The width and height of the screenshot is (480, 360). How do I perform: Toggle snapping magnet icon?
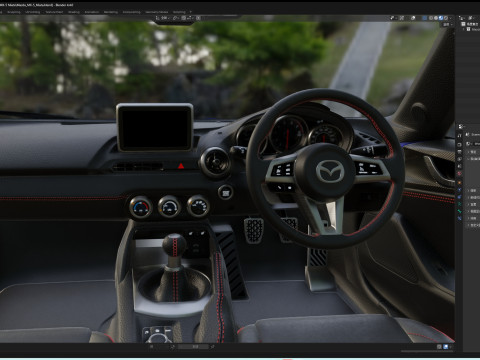pos(183,18)
